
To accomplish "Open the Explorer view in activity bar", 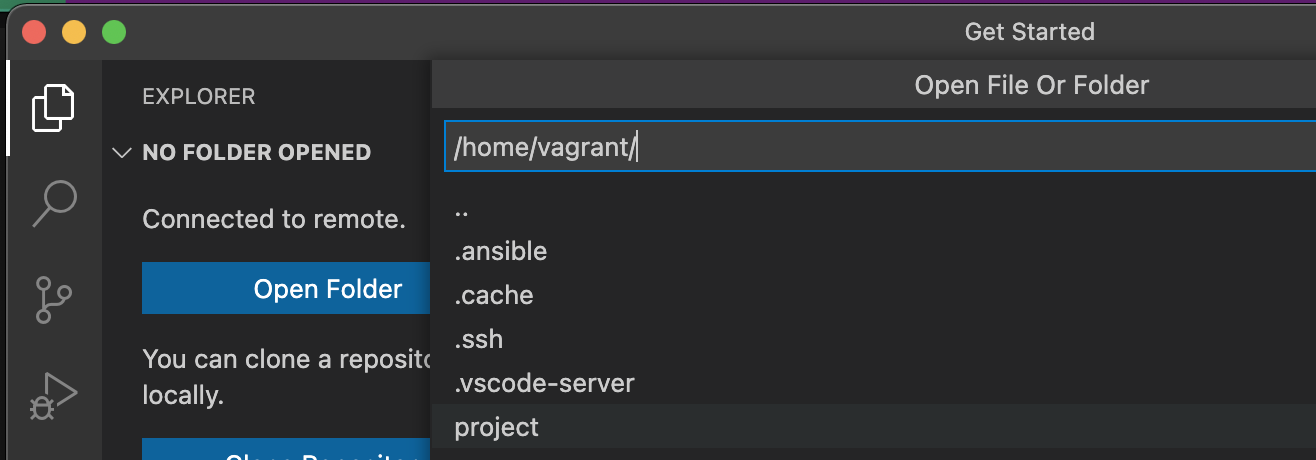I will click(x=54, y=108).
